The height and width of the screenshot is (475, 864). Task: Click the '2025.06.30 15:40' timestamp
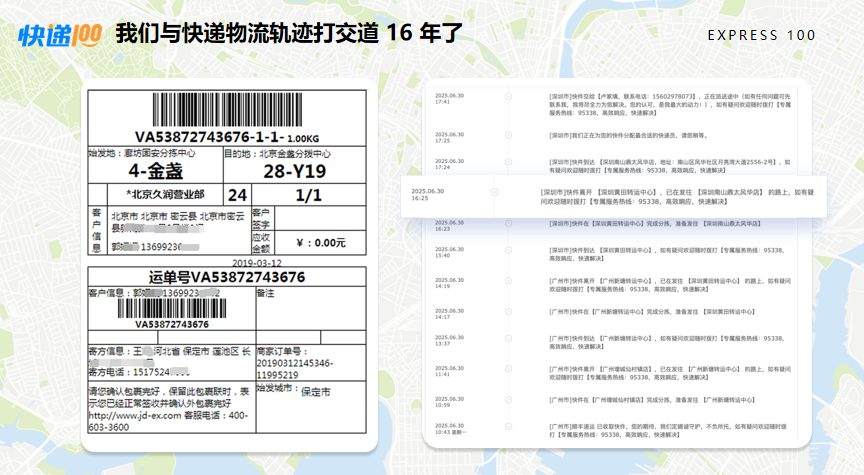[449, 252]
